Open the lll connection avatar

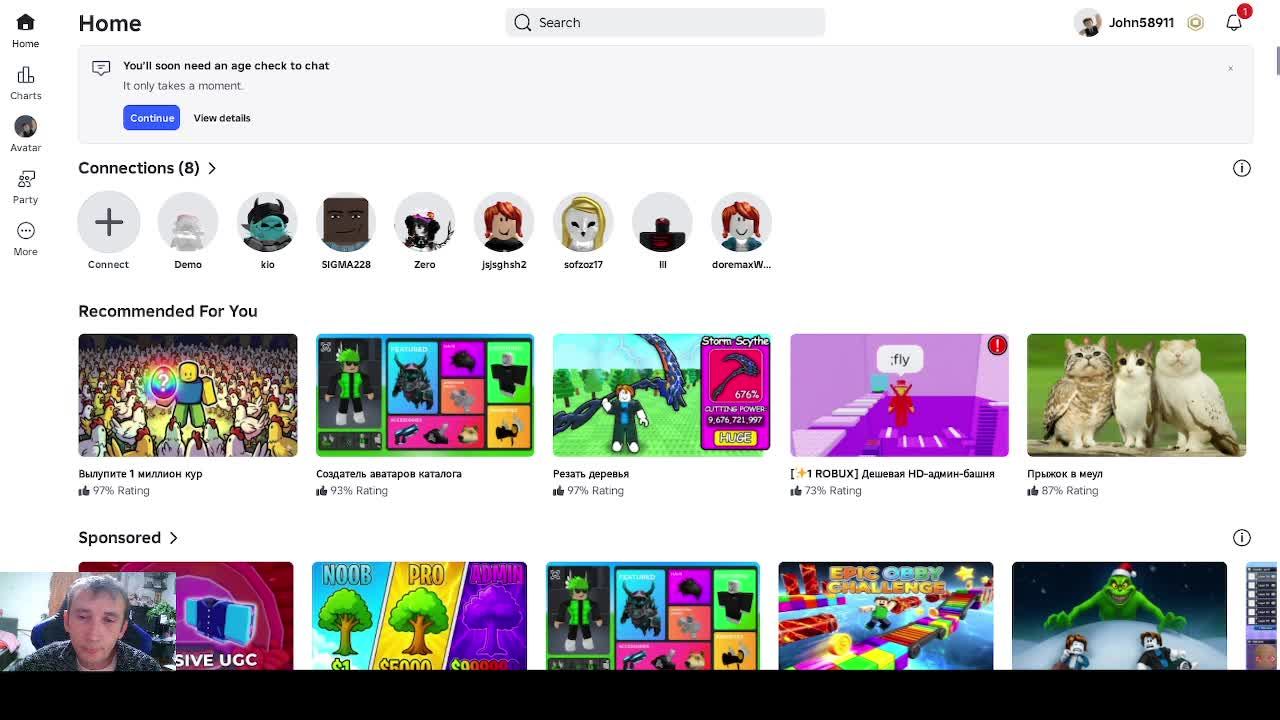click(662, 222)
